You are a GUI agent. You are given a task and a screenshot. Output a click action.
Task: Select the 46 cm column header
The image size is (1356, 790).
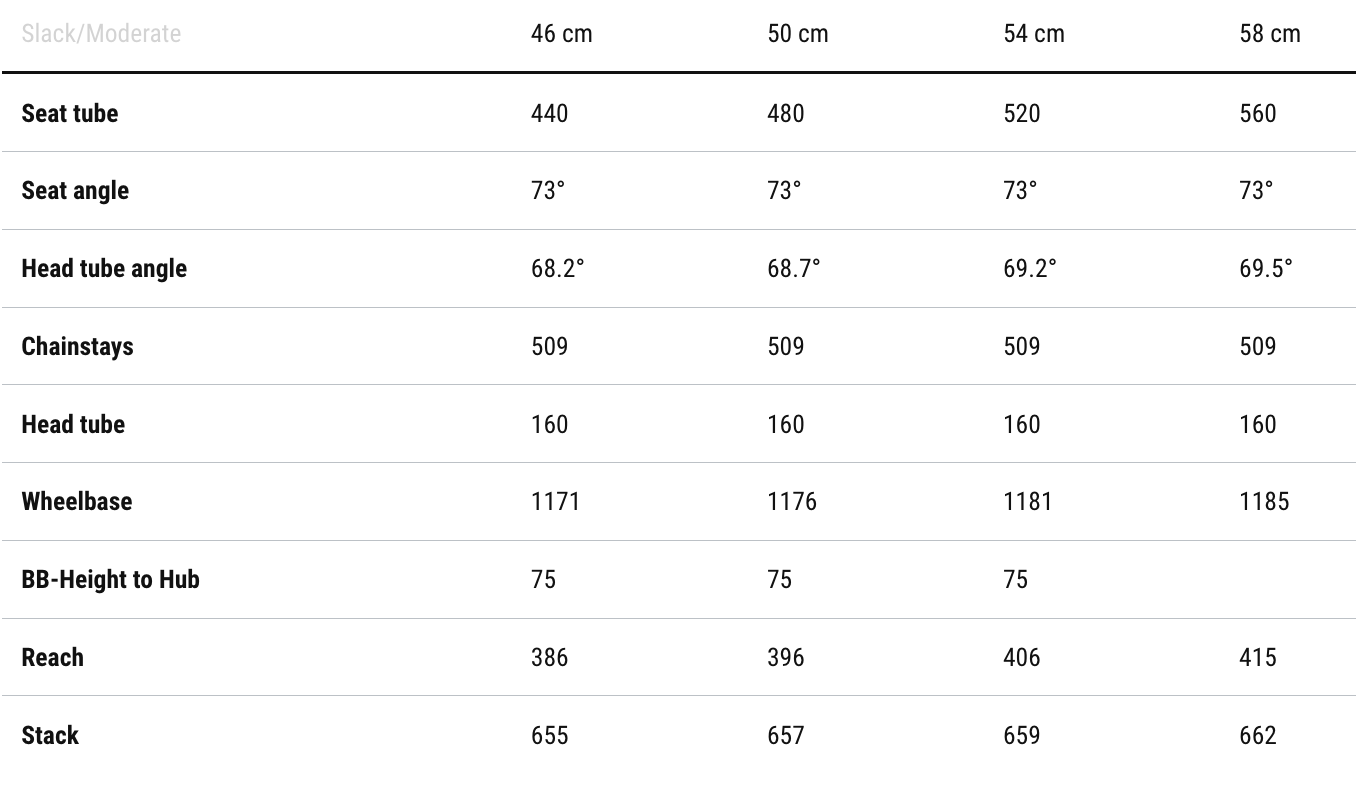click(x=561, y=34)
